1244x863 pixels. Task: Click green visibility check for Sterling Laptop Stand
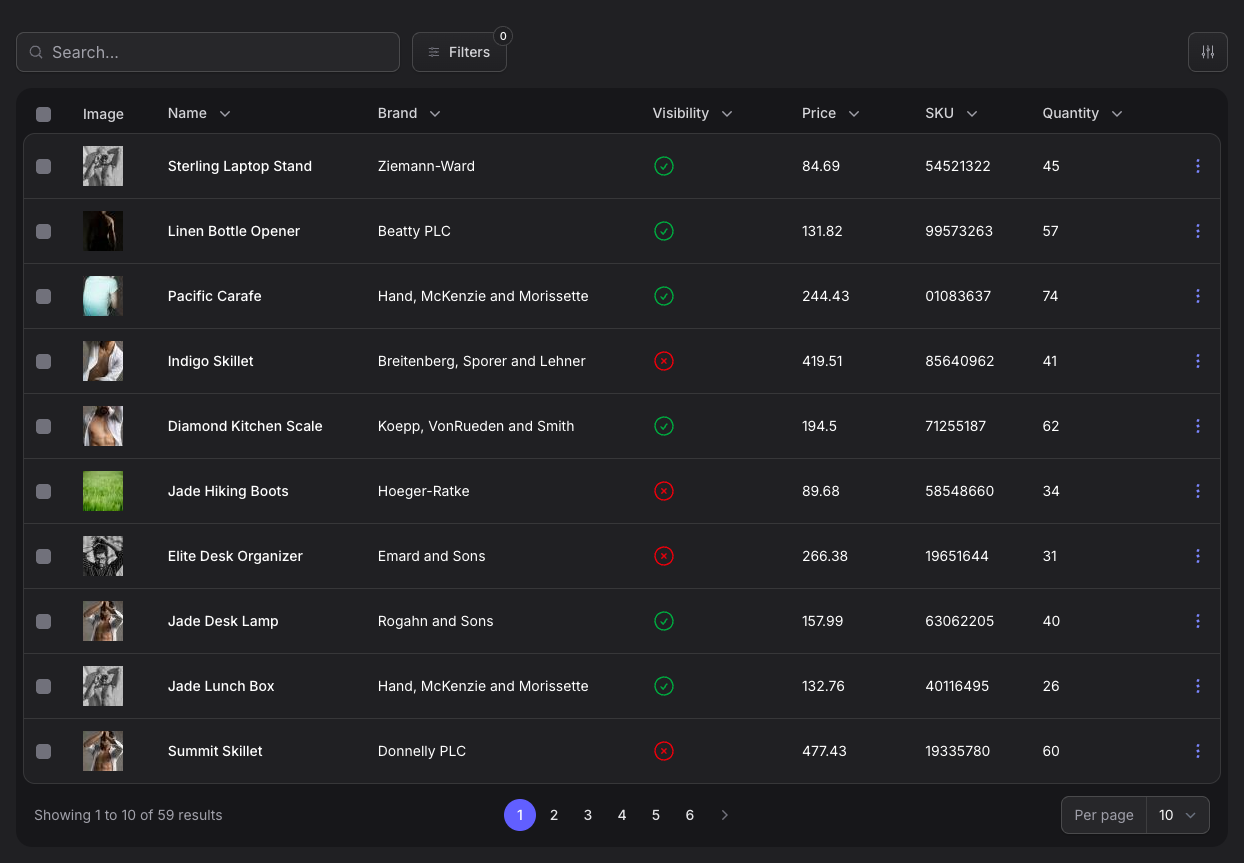[x=664, y=166]
